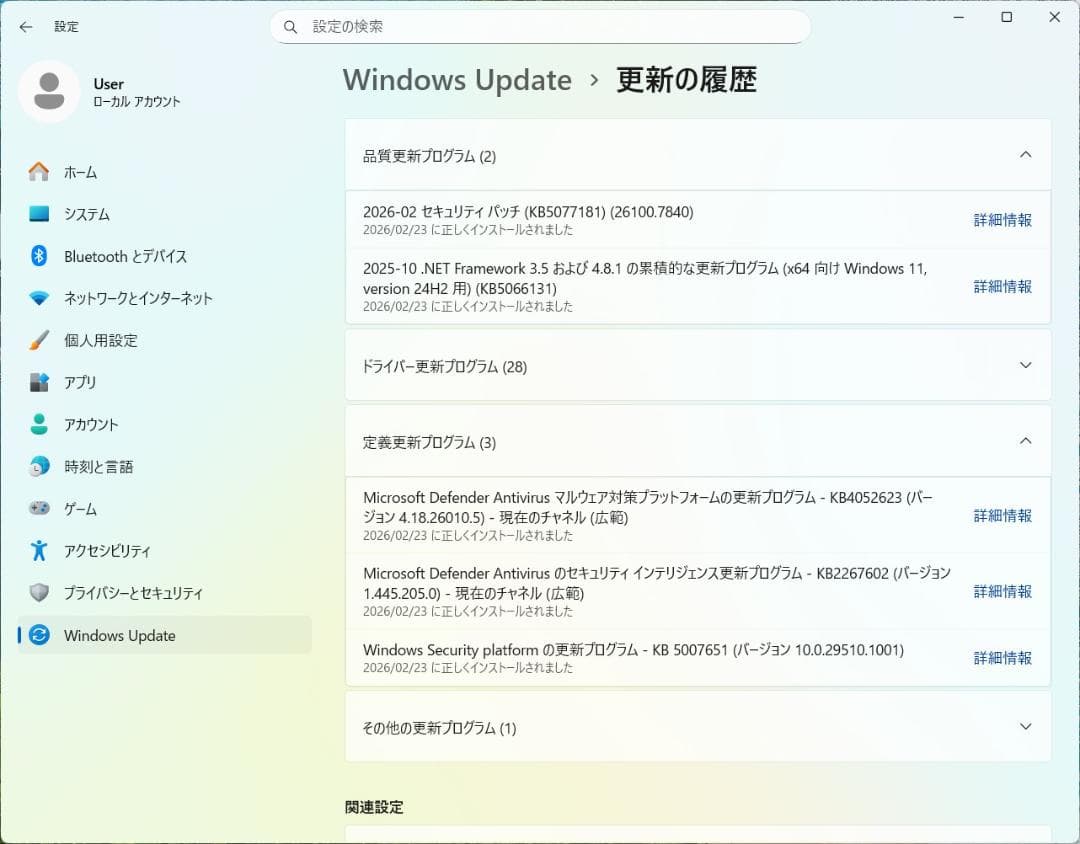The image size is (1080, 844).
Task: Collapse the 定義更新プログラム section chevron
Action: pyautogui.click(x=1026, y=441)
